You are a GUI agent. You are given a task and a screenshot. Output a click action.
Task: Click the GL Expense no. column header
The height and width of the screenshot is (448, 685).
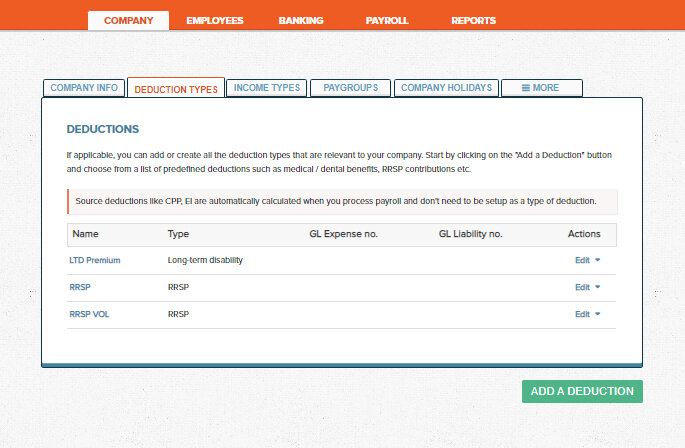coord(343,234)
